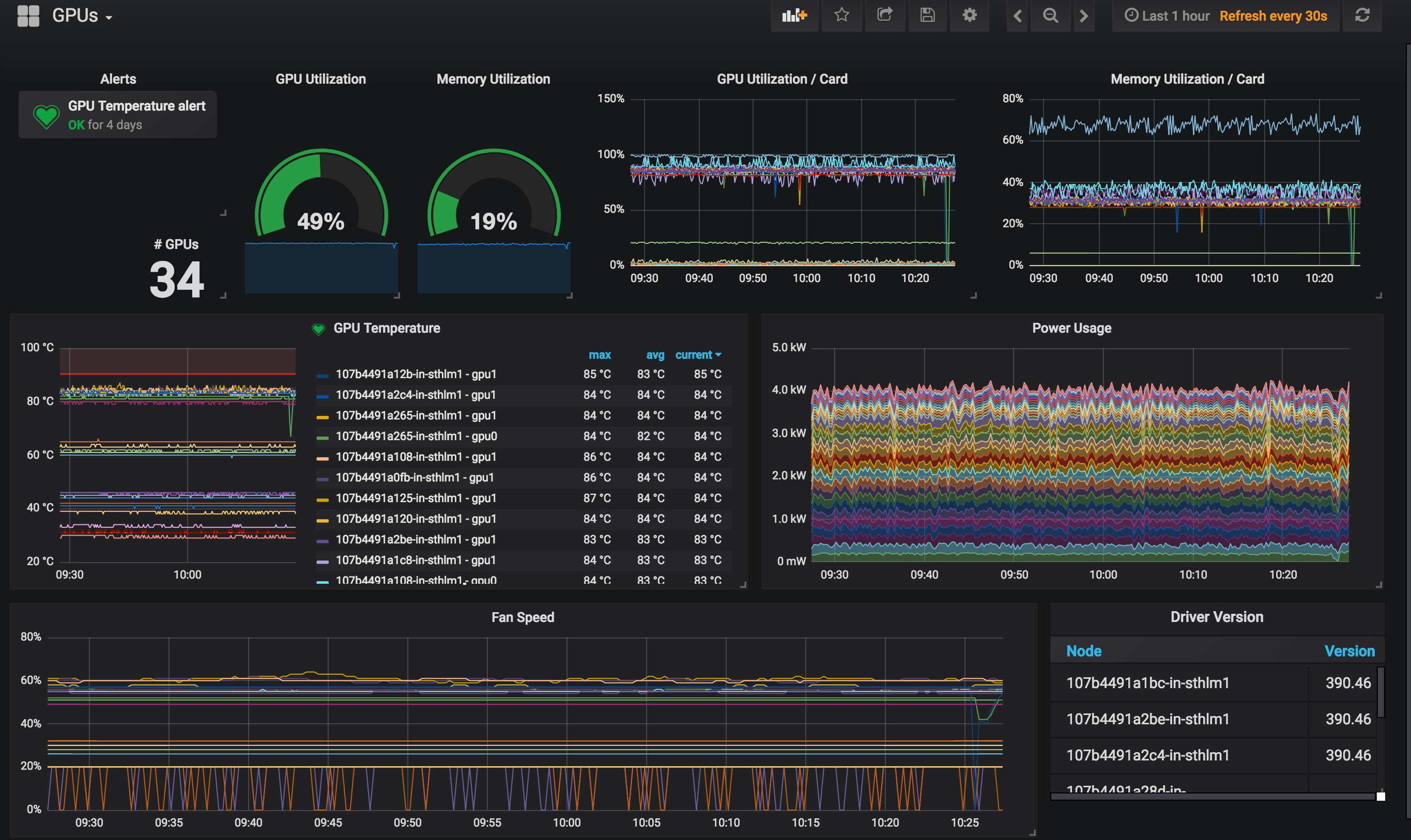The height and width of the screenshot is (840, 1411).
Task: Click the Fan Speed panel title
Action: (x=522, y=617)
